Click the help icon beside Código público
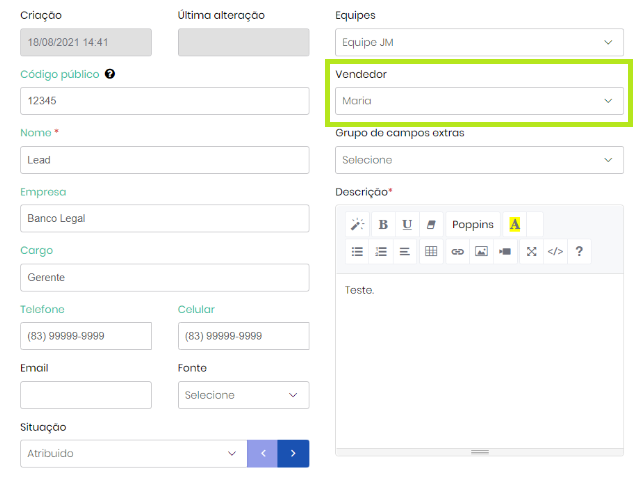This screenshot has height=483, width=635. pos(110,74)
